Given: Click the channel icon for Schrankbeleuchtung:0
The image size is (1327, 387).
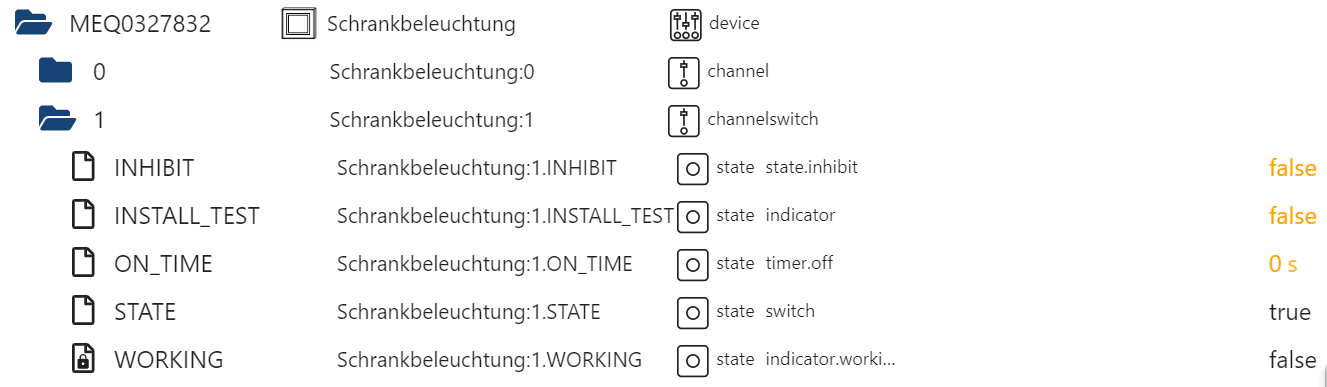Looking at the screenshot, I should (684, 72).
